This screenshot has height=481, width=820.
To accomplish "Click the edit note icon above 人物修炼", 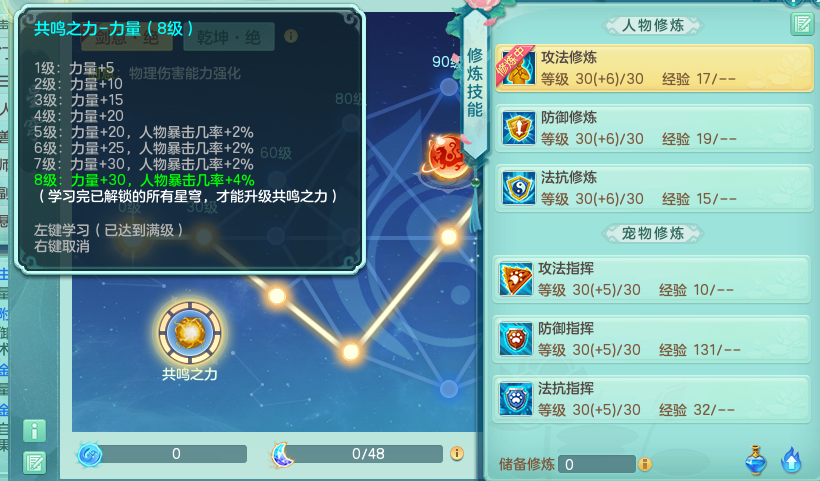I will click(x=802, y=24).
